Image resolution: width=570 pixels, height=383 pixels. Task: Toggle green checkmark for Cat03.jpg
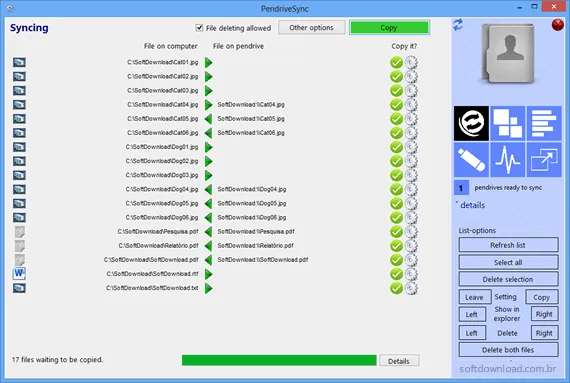point(396,90)
